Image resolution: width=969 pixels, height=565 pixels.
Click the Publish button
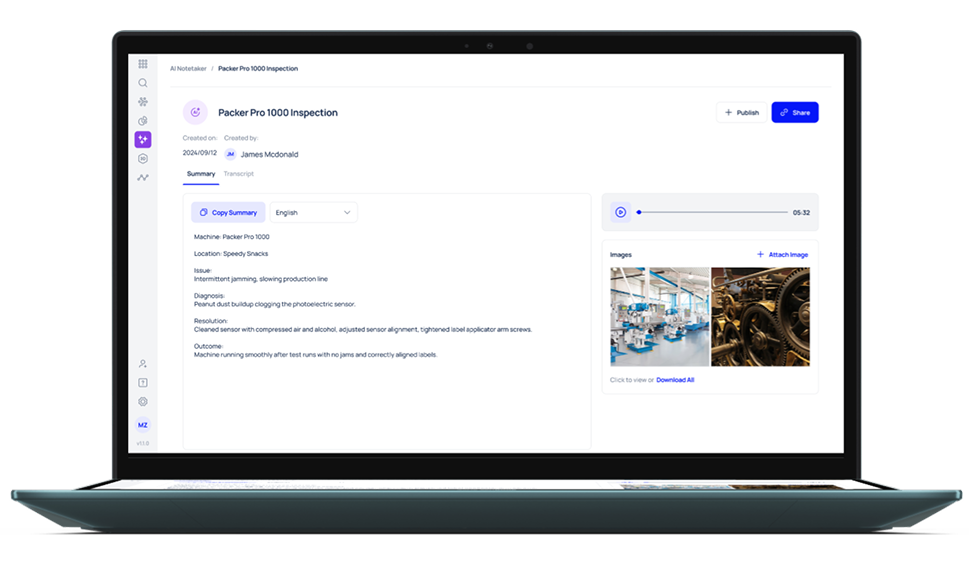742,113
